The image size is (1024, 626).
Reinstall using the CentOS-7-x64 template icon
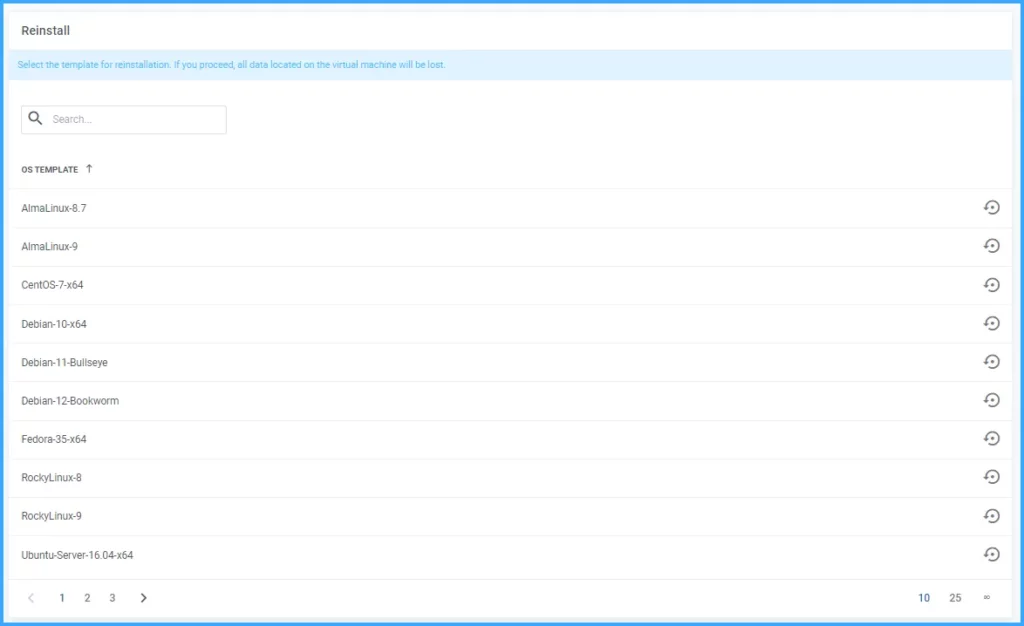point(991,285)
